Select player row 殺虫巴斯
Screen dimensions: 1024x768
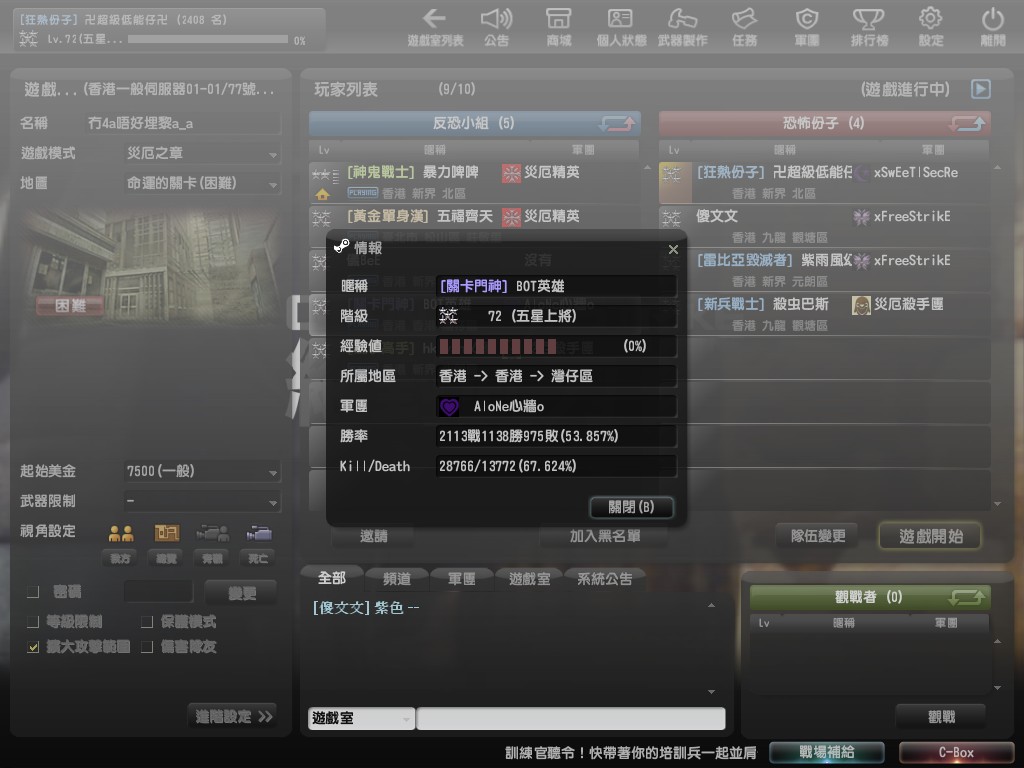tap(824, 313)
